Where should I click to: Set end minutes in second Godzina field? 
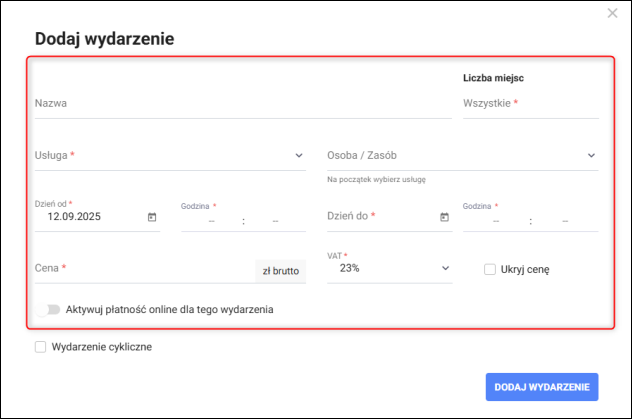[x=564, y=220]
